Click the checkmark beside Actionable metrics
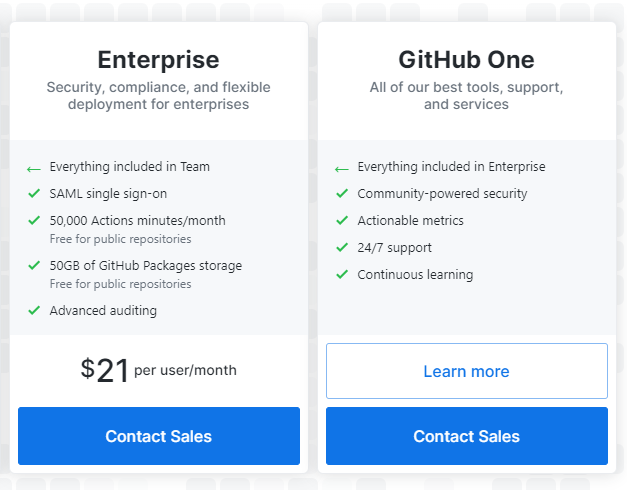The width and height of the screenshot is (627, 490). click(x=342, y=221)
